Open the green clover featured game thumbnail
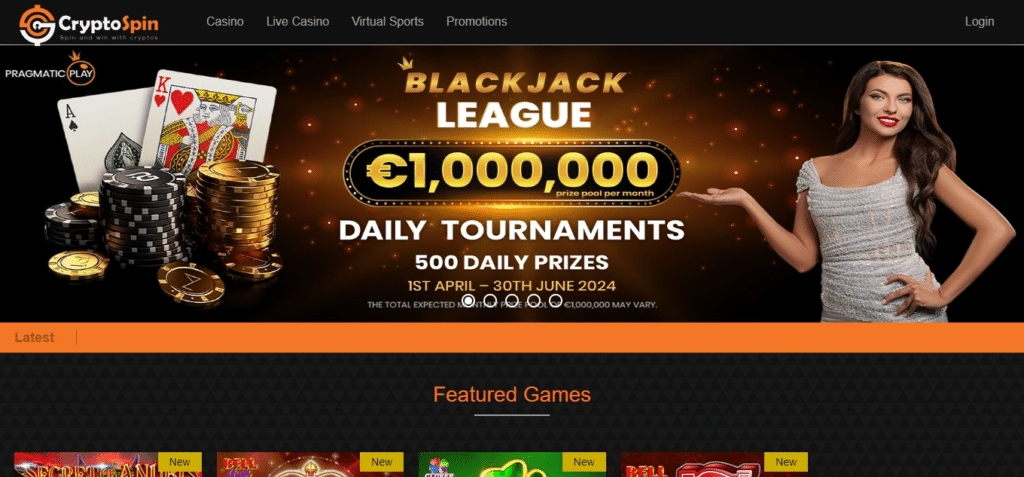The height and width of the screenshot is (477, 1024). point(512,465)
